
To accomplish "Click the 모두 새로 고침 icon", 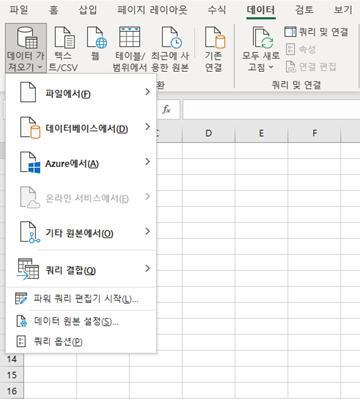I will point(262,38).
